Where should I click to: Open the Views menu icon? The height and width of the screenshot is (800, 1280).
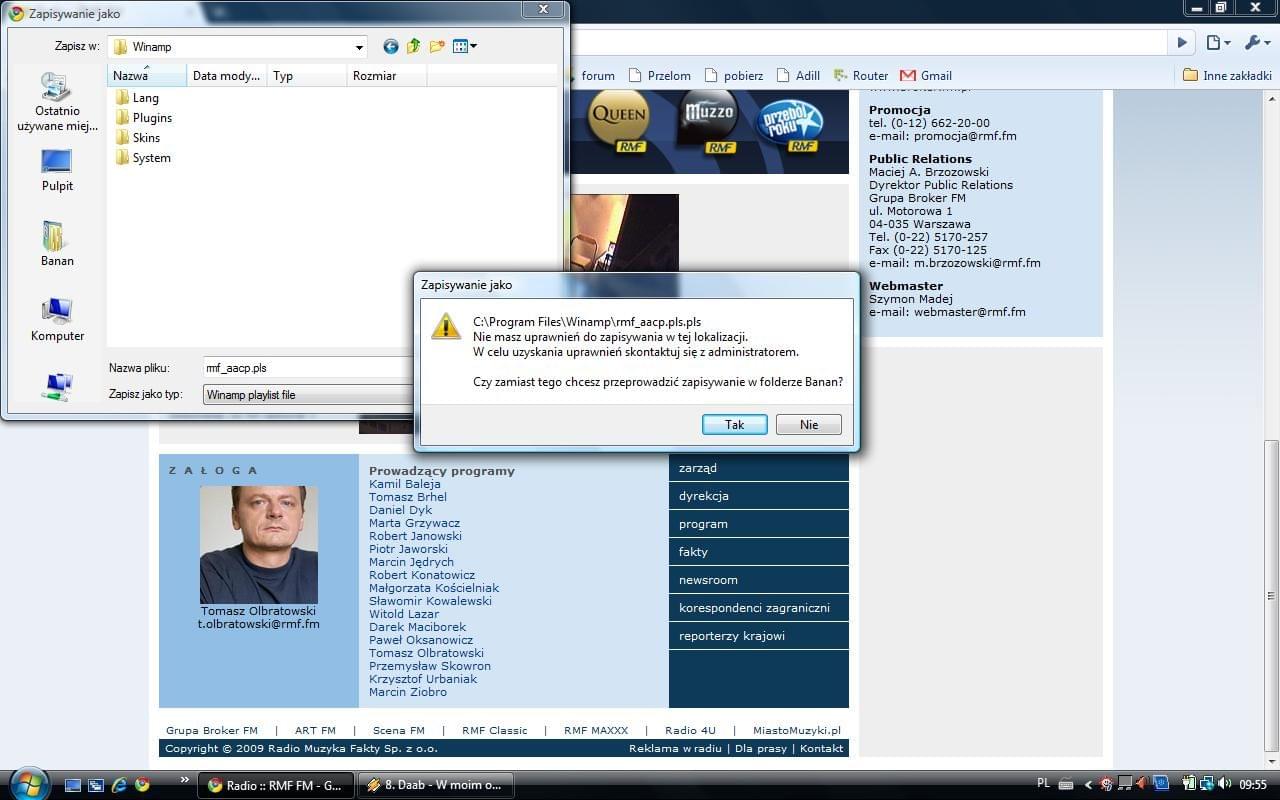(x=465, y=46)
